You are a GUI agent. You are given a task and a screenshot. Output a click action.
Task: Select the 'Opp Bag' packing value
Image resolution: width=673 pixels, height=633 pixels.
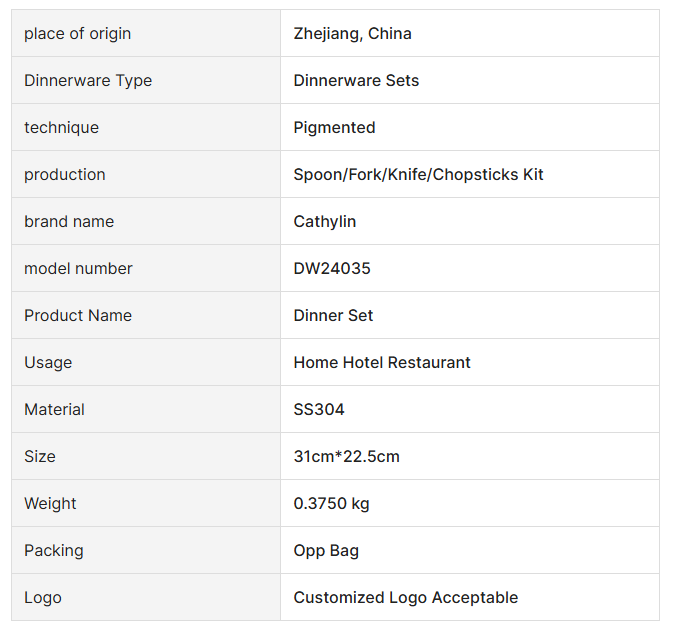pyautogui.click(x=326, y=551)
